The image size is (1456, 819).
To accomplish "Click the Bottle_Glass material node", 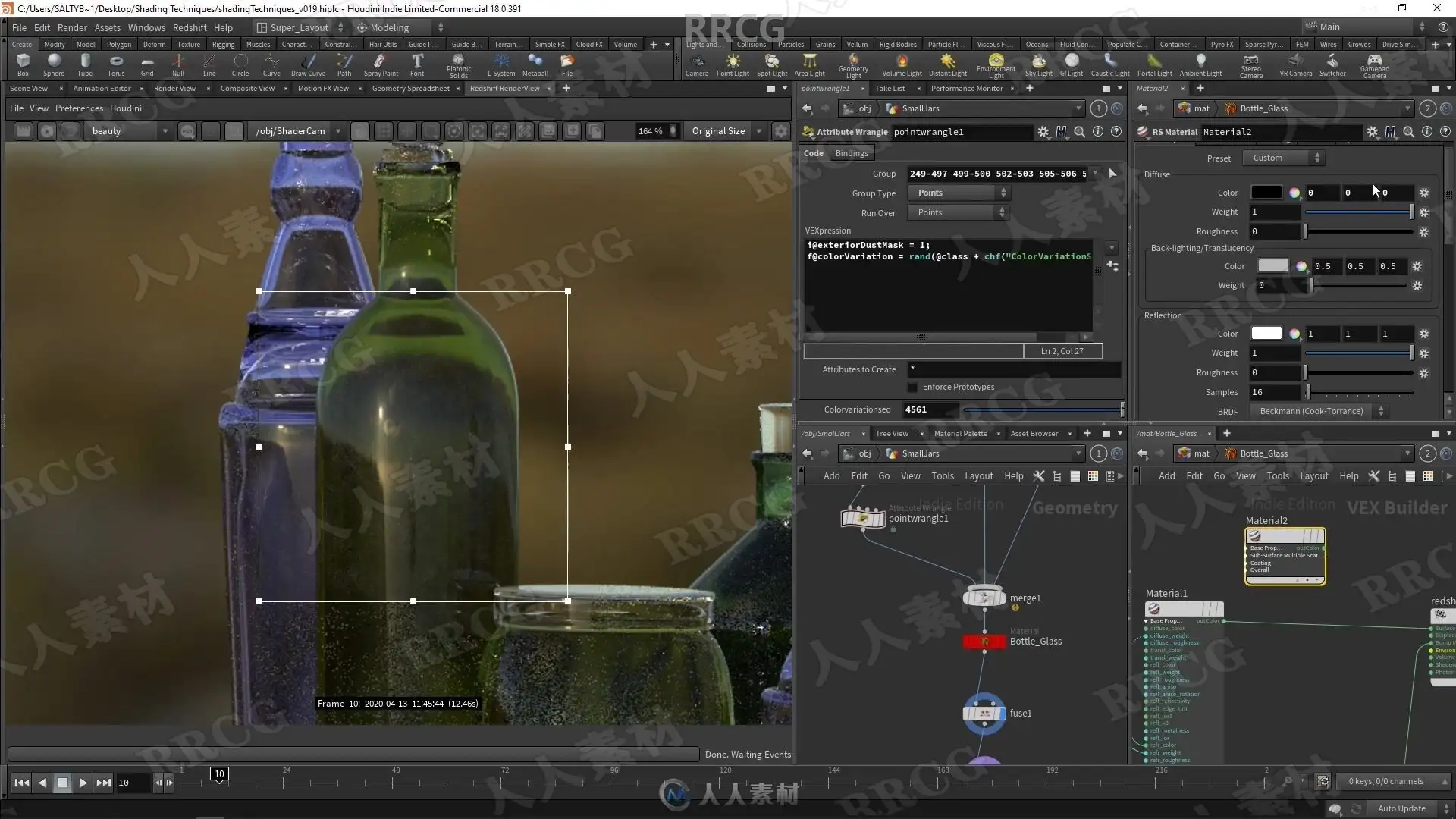I will [984, 642].
